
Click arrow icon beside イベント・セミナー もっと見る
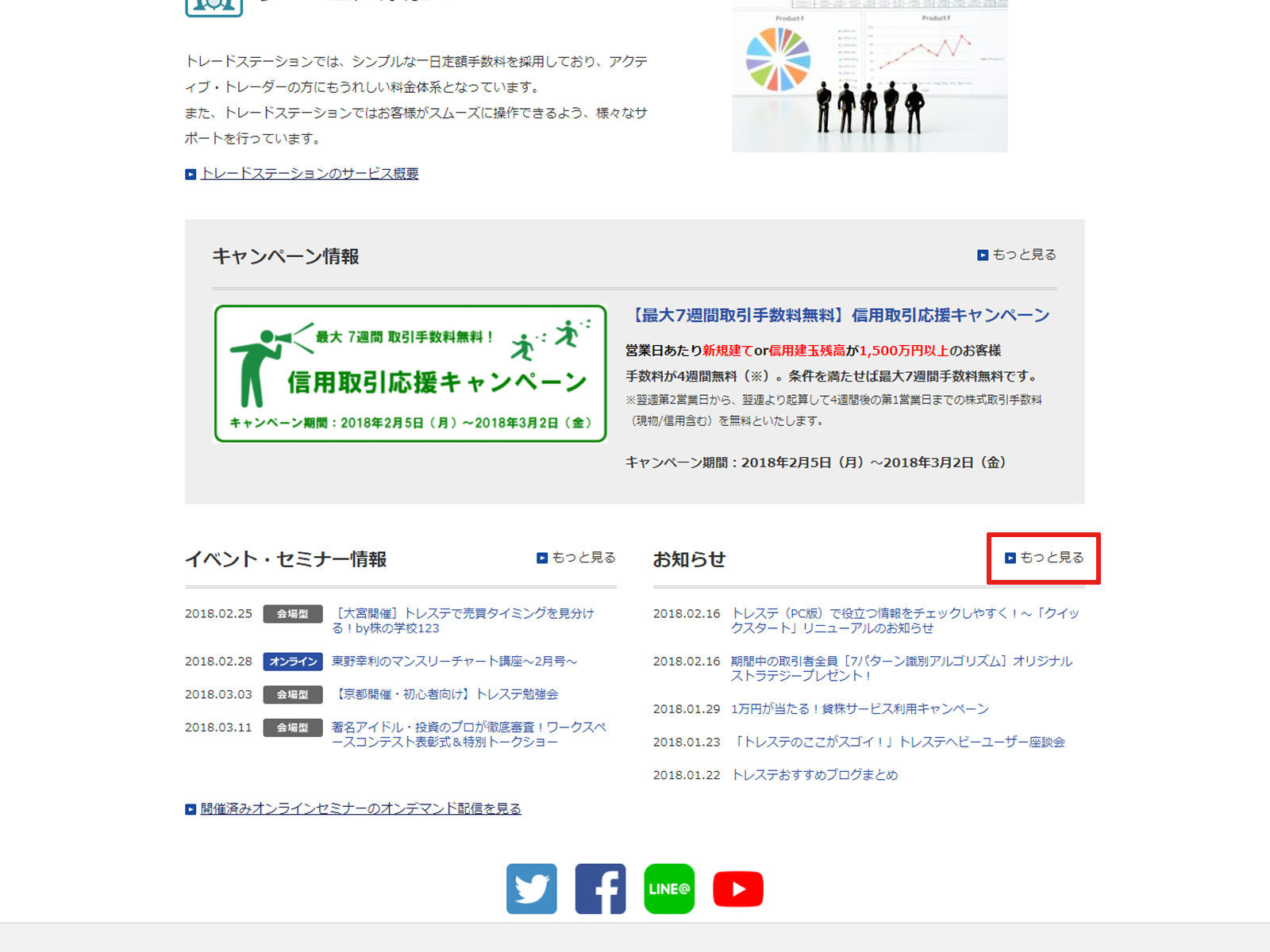(542, 558)
